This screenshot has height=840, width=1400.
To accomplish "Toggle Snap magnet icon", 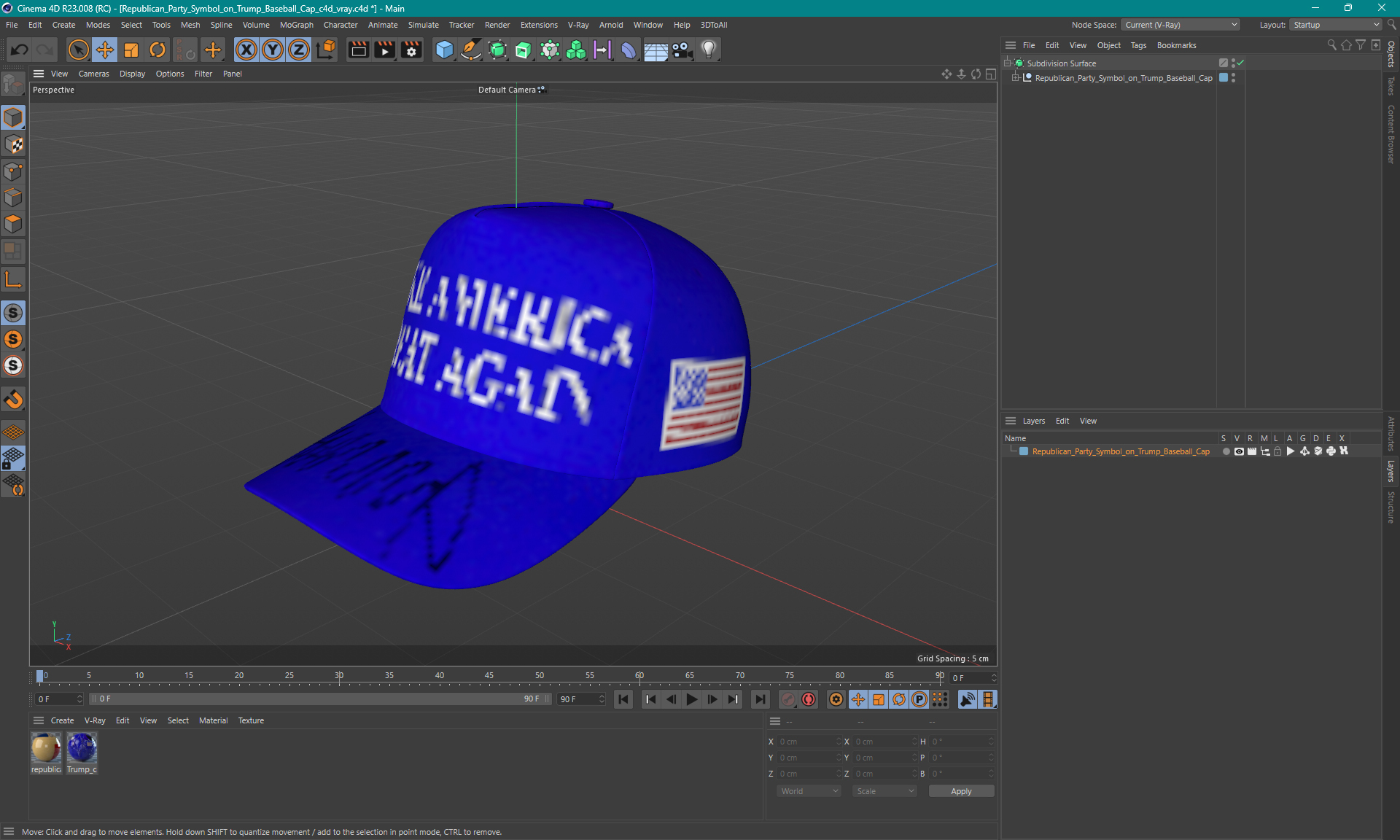I will pos(13,399).
